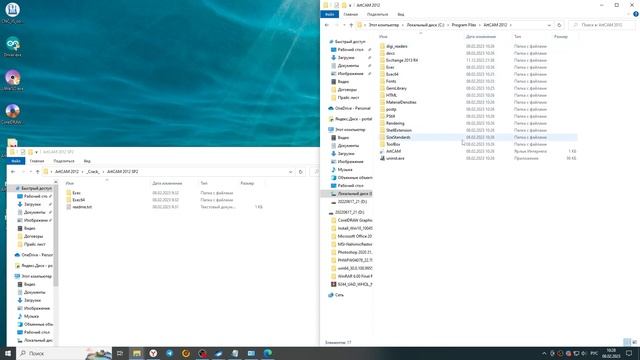640x360 pixels.
Task: Select the ShellExtension folder
Action: coord(398,130)
